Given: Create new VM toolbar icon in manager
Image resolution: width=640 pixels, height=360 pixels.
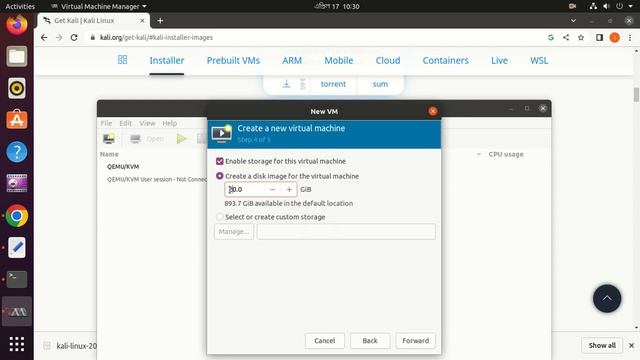Looking at the screenshot, I should pyautogui.click(x=109, y=139).
